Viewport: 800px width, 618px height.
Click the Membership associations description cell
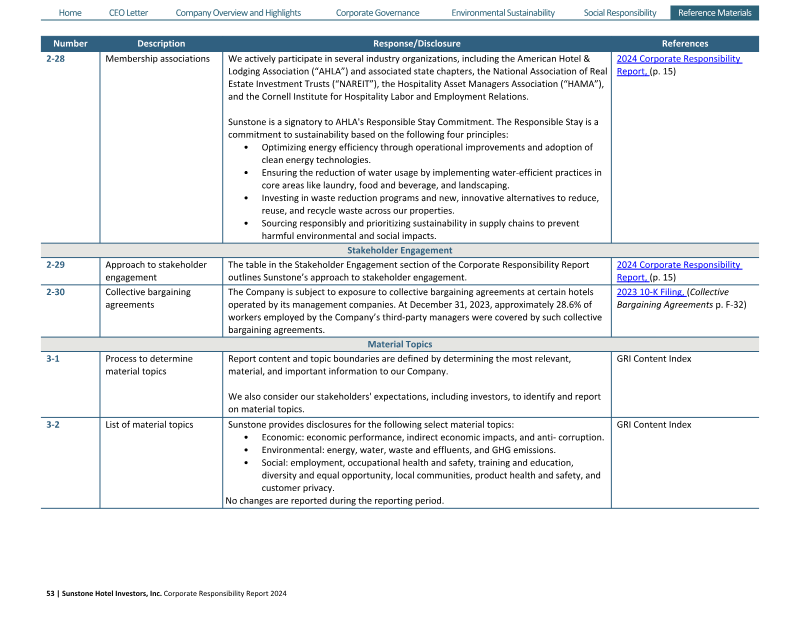pos(157,59)
